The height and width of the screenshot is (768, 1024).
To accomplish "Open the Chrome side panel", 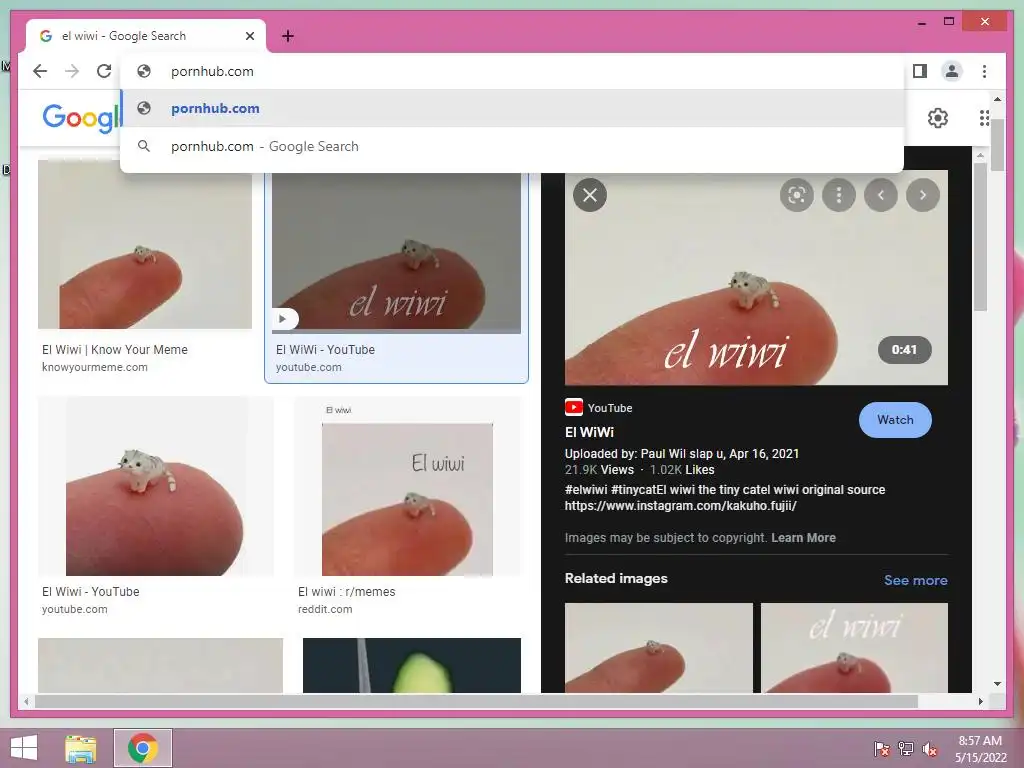I will [x=920, y=71].
